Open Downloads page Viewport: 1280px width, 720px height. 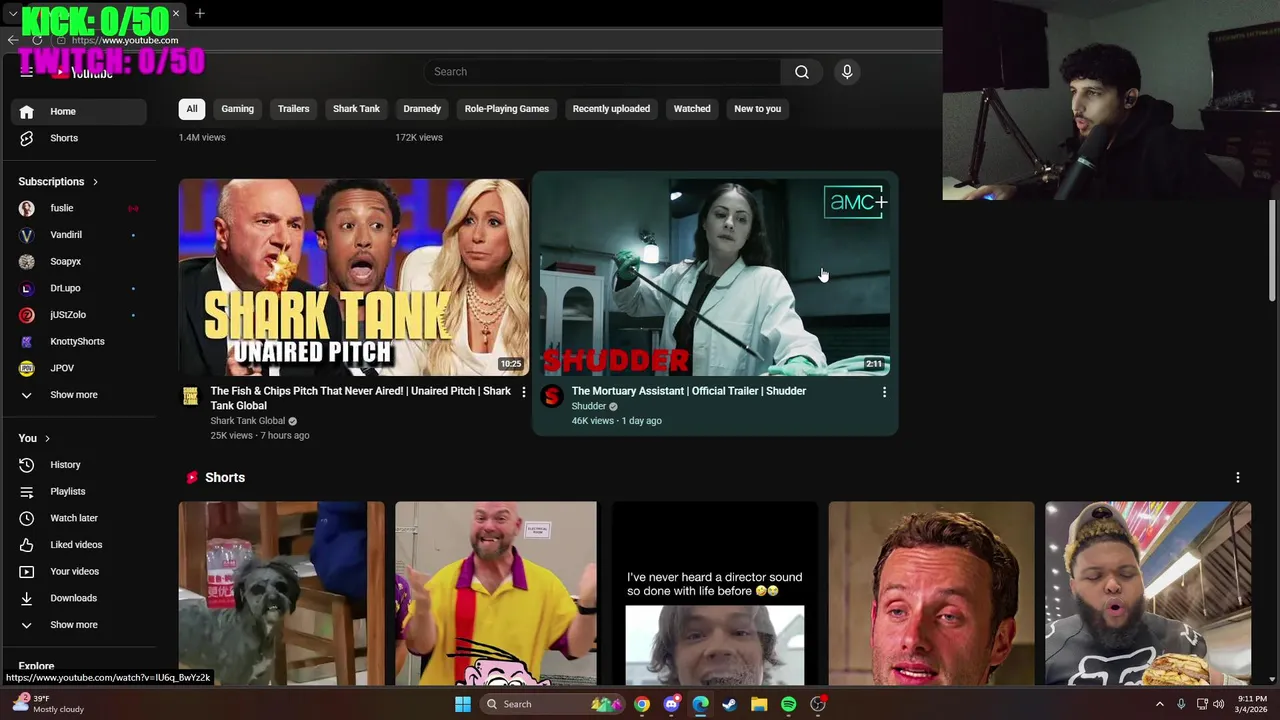coord(79,598)
